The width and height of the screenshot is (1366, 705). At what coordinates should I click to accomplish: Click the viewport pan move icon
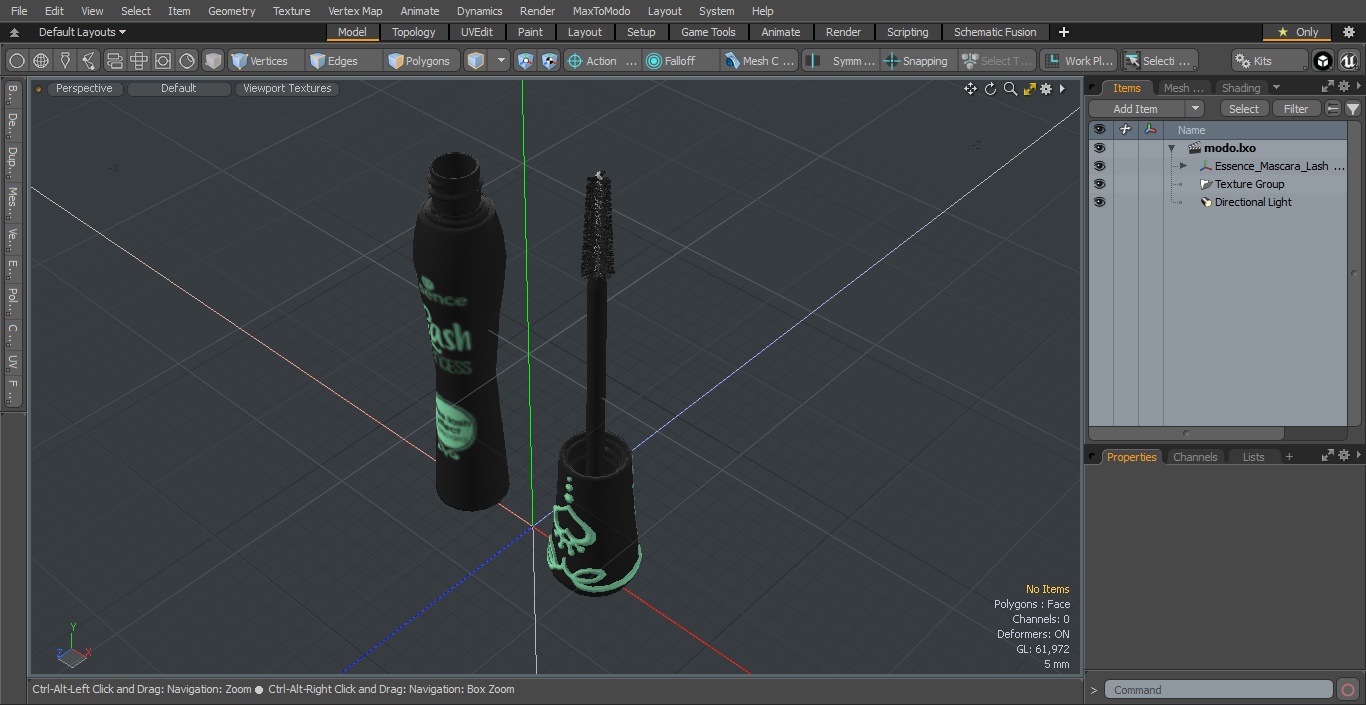(970, 88)
